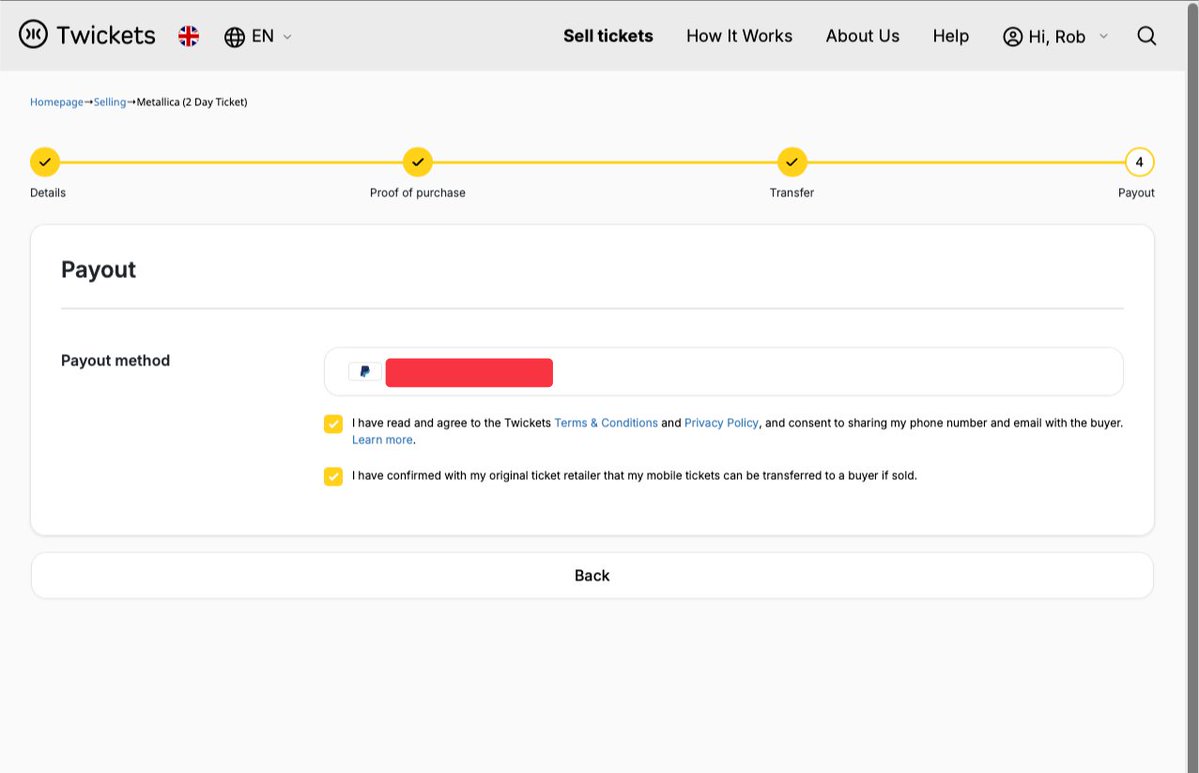The image size is (1199, 773).
Task: Click the Details step label
Action: point(47,193)
